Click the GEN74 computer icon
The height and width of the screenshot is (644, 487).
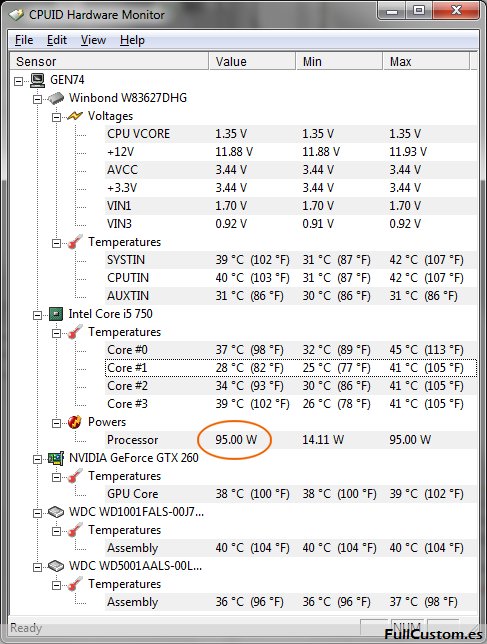click(x=38, y=80)
